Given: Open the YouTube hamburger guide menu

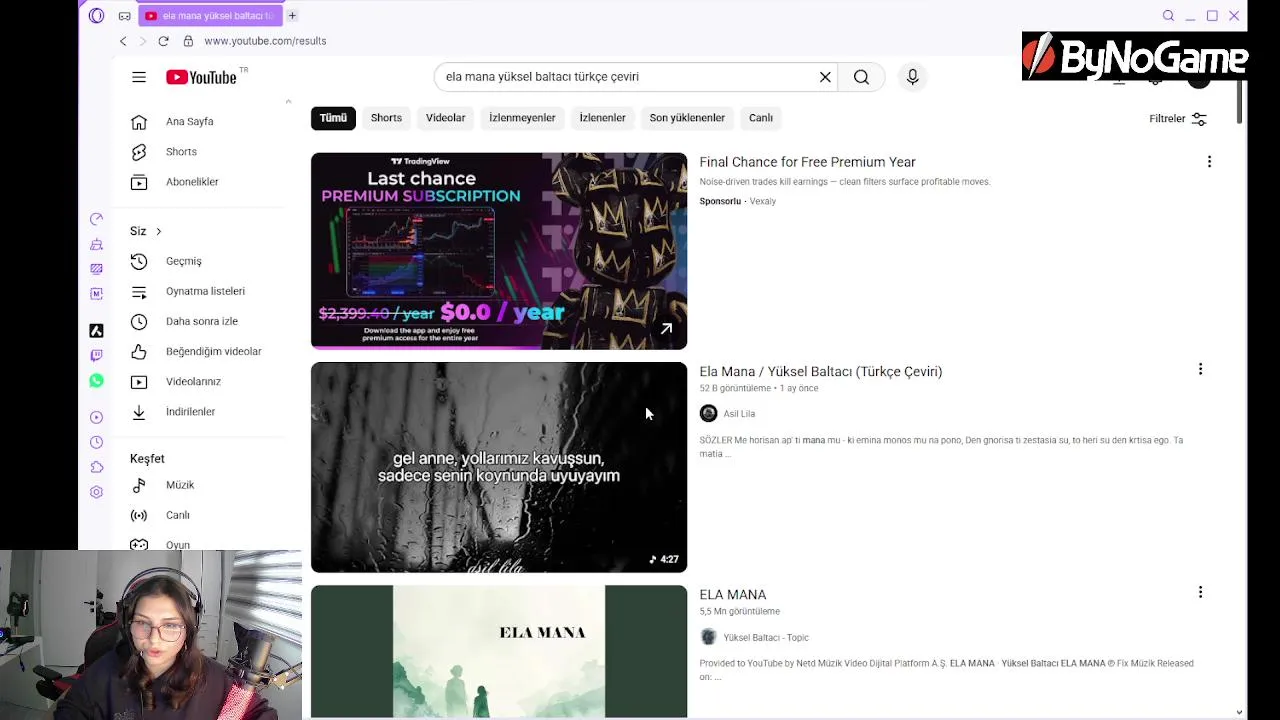Looking at the screenshot, I should coord(139,77).
